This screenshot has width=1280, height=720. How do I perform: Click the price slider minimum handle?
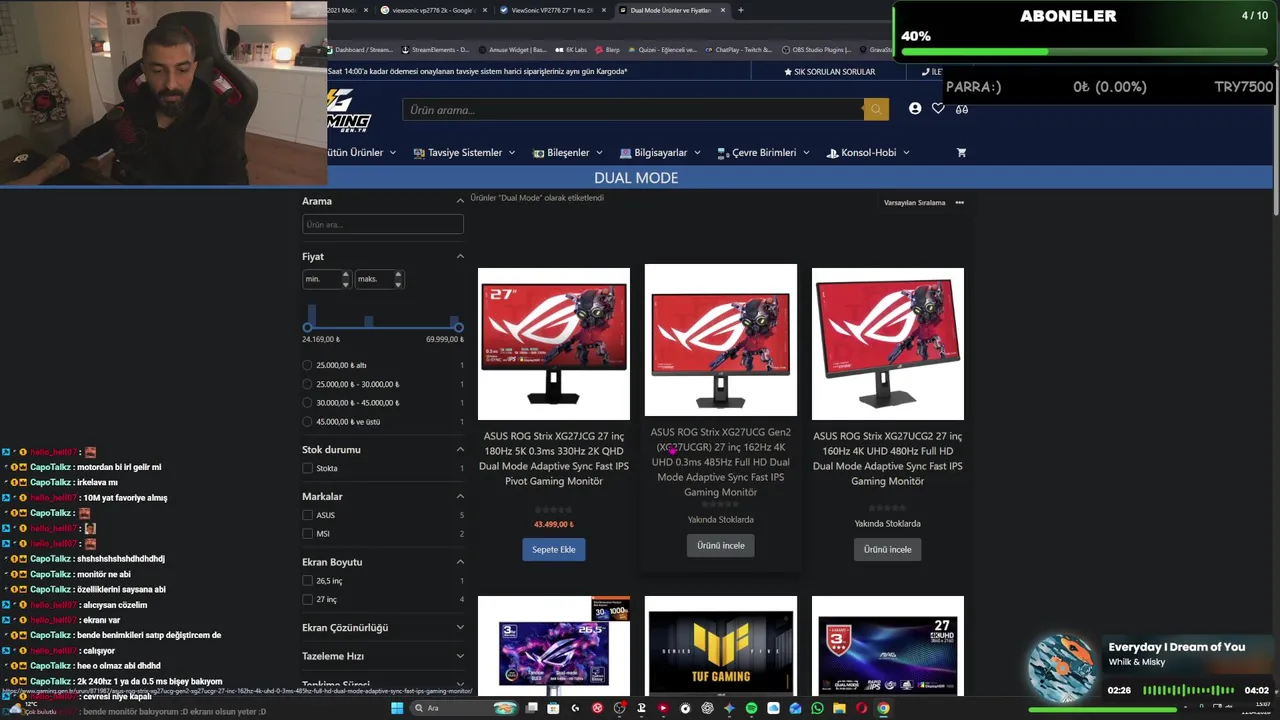pos(308,327)
